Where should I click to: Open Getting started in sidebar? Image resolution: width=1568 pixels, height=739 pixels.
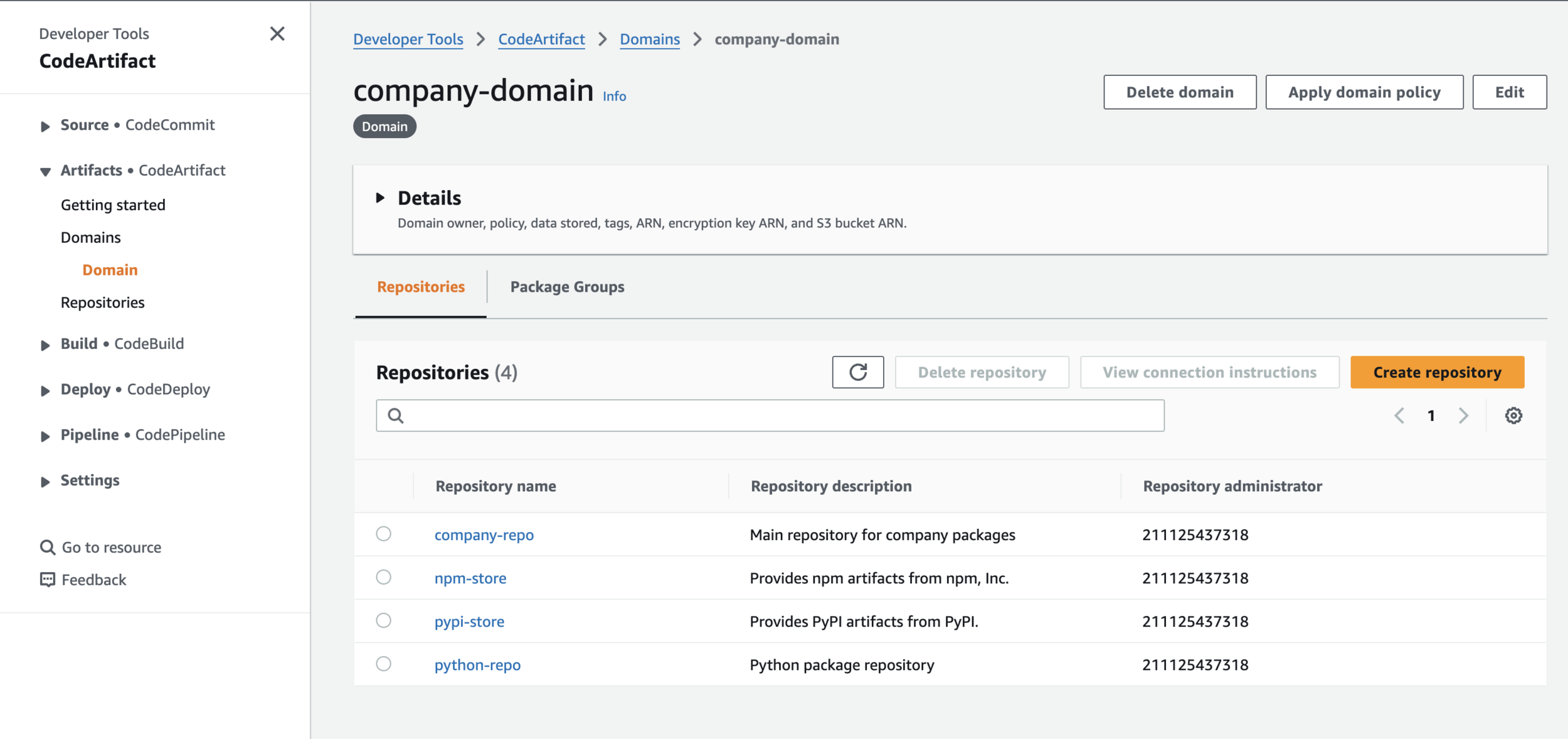point(113,205)
